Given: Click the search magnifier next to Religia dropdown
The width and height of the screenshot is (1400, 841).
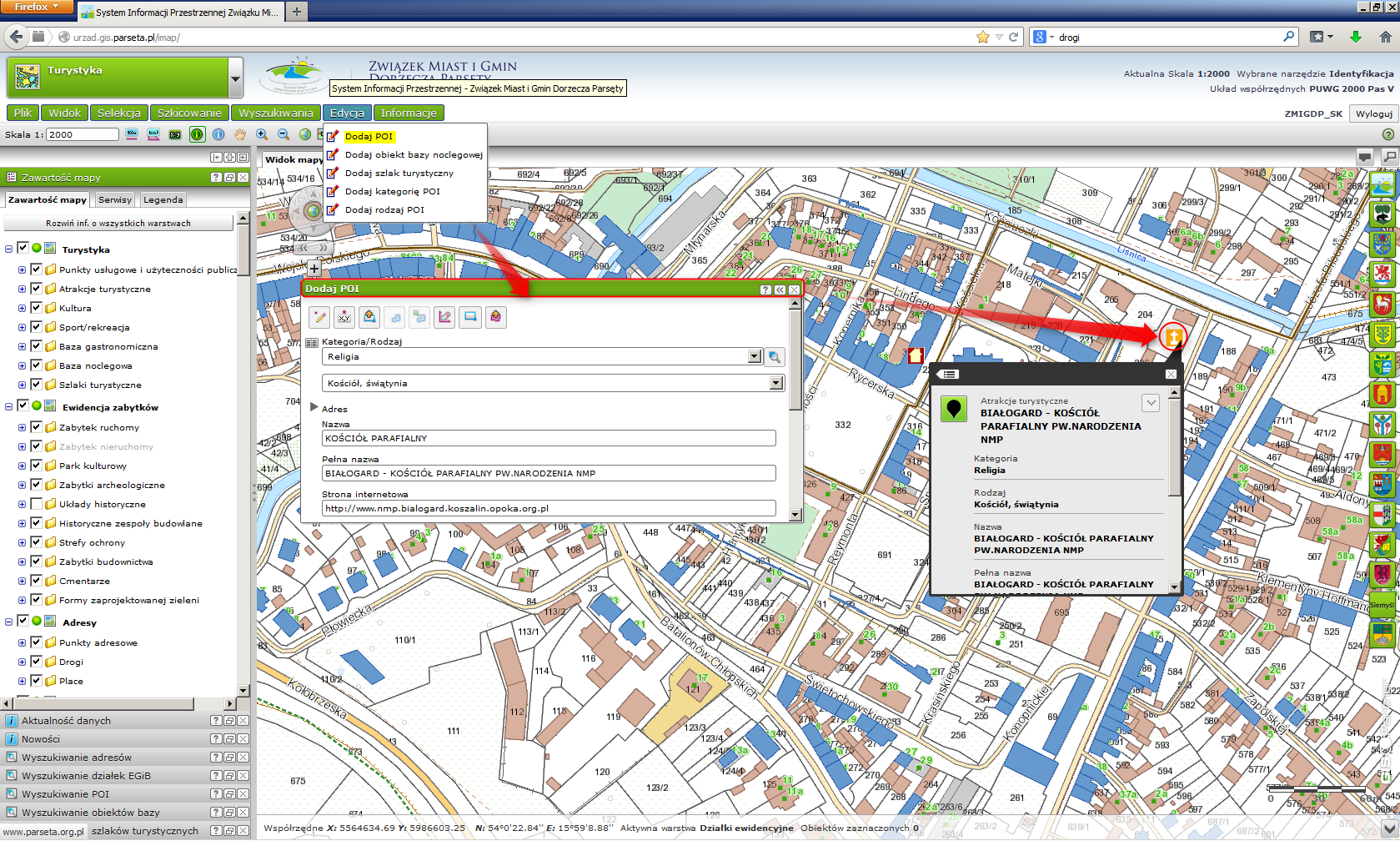Looking at the screenshot, I should pyautogui.click(x=775, y=357).
